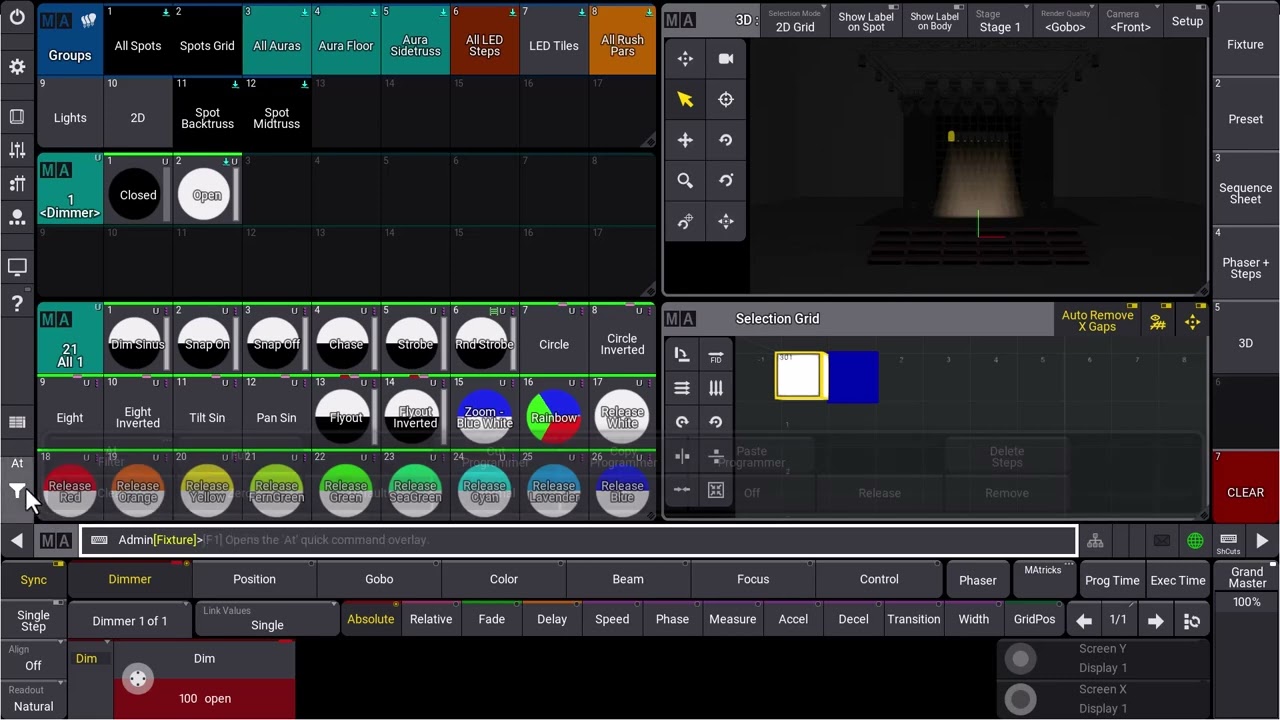Image resolution: width=1280 pixels, height=720 pixels.
Task: Toggle the Exec Time button
Action: 1178,580
